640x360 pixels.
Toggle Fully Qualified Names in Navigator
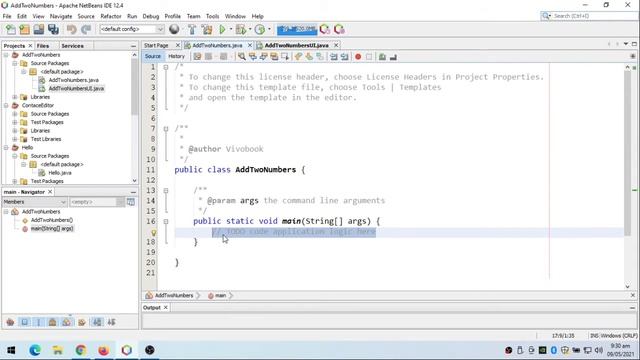pos(82,322)
